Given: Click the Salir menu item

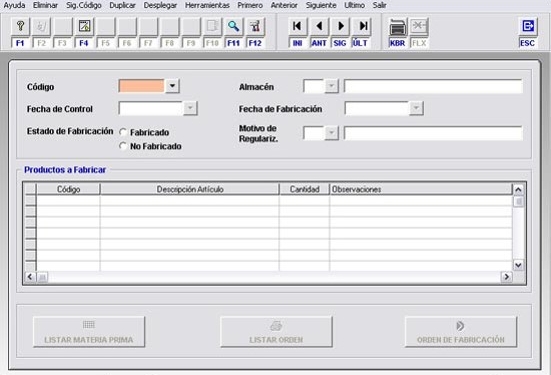Looking at the screenshot, I should (x=380, y=5).
